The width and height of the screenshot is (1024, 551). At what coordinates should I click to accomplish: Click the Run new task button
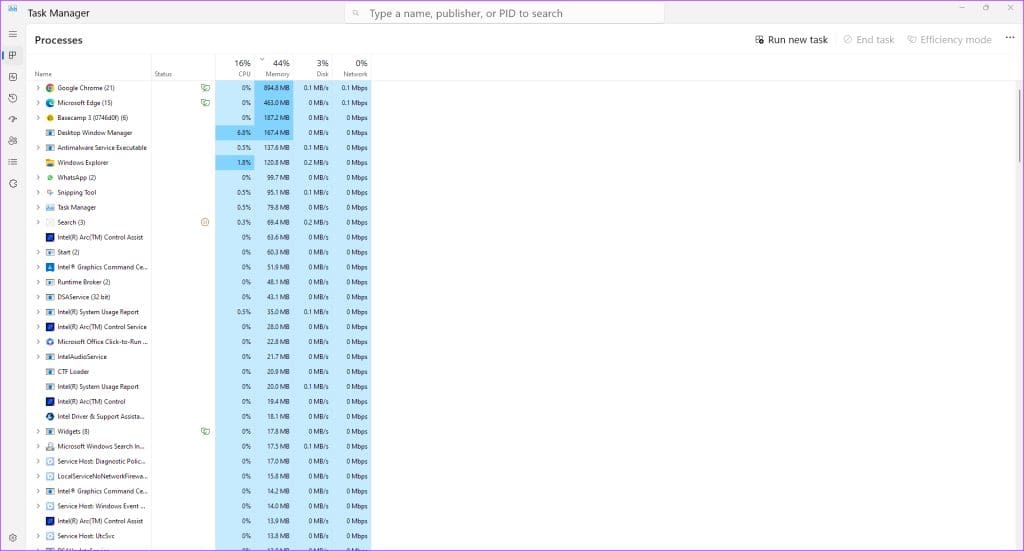[x=791, y=40]
